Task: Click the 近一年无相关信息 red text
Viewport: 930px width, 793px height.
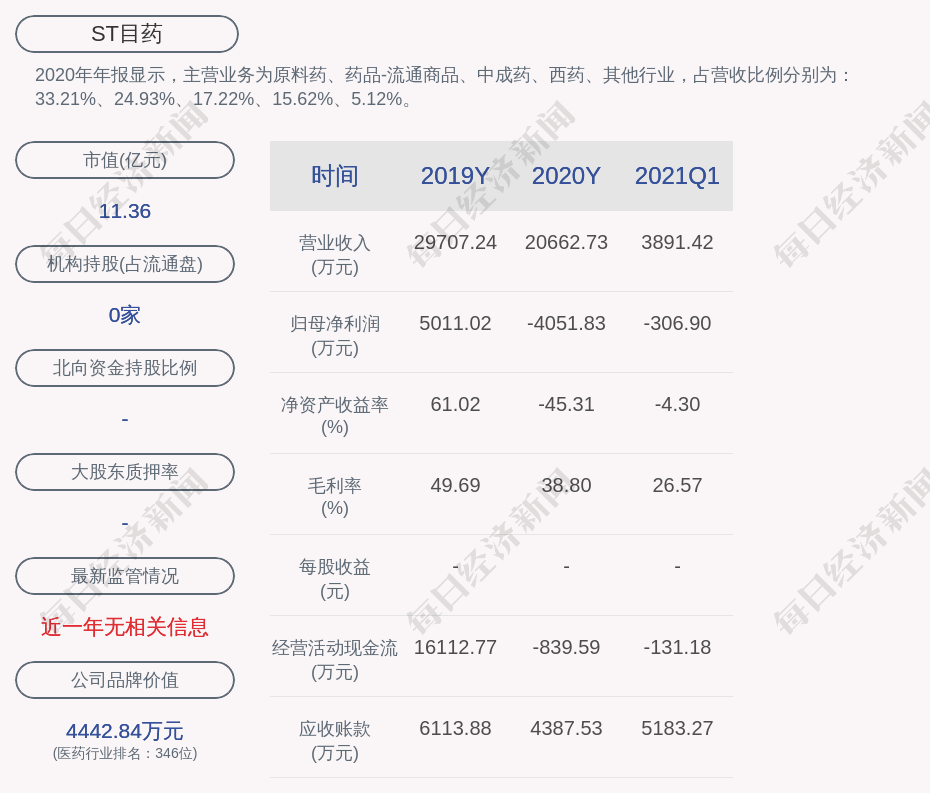Action: (x=125, y=627)
